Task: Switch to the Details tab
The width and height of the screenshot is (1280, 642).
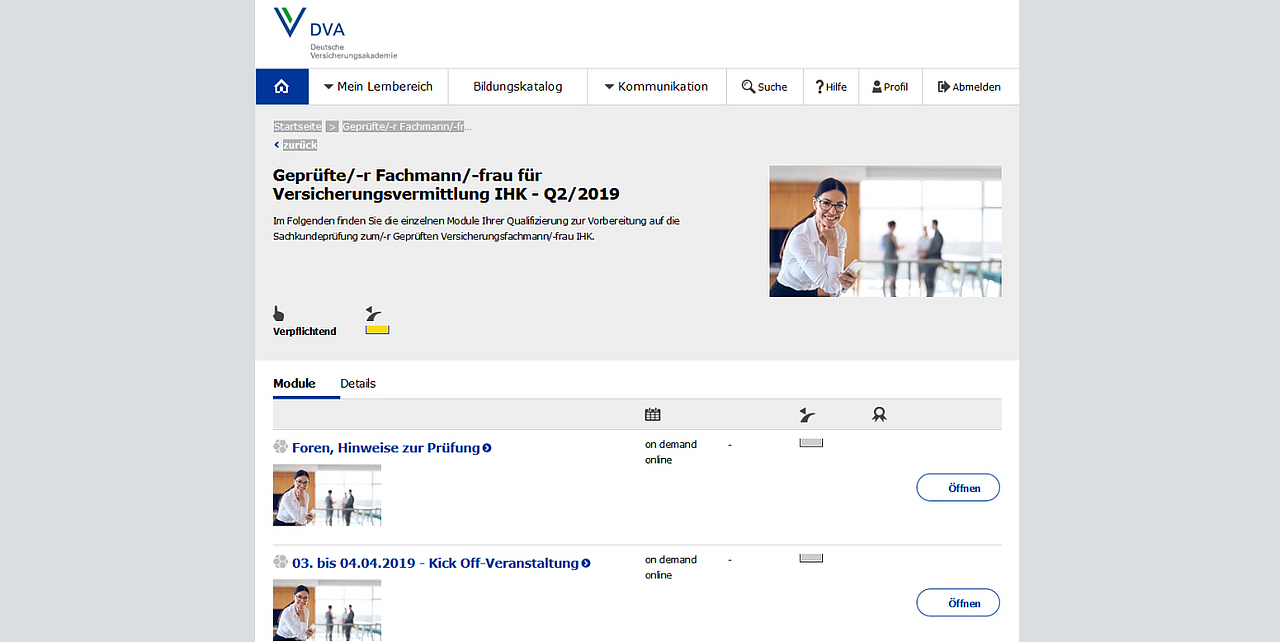Action: pyautogui.click(x=358, y=383)
